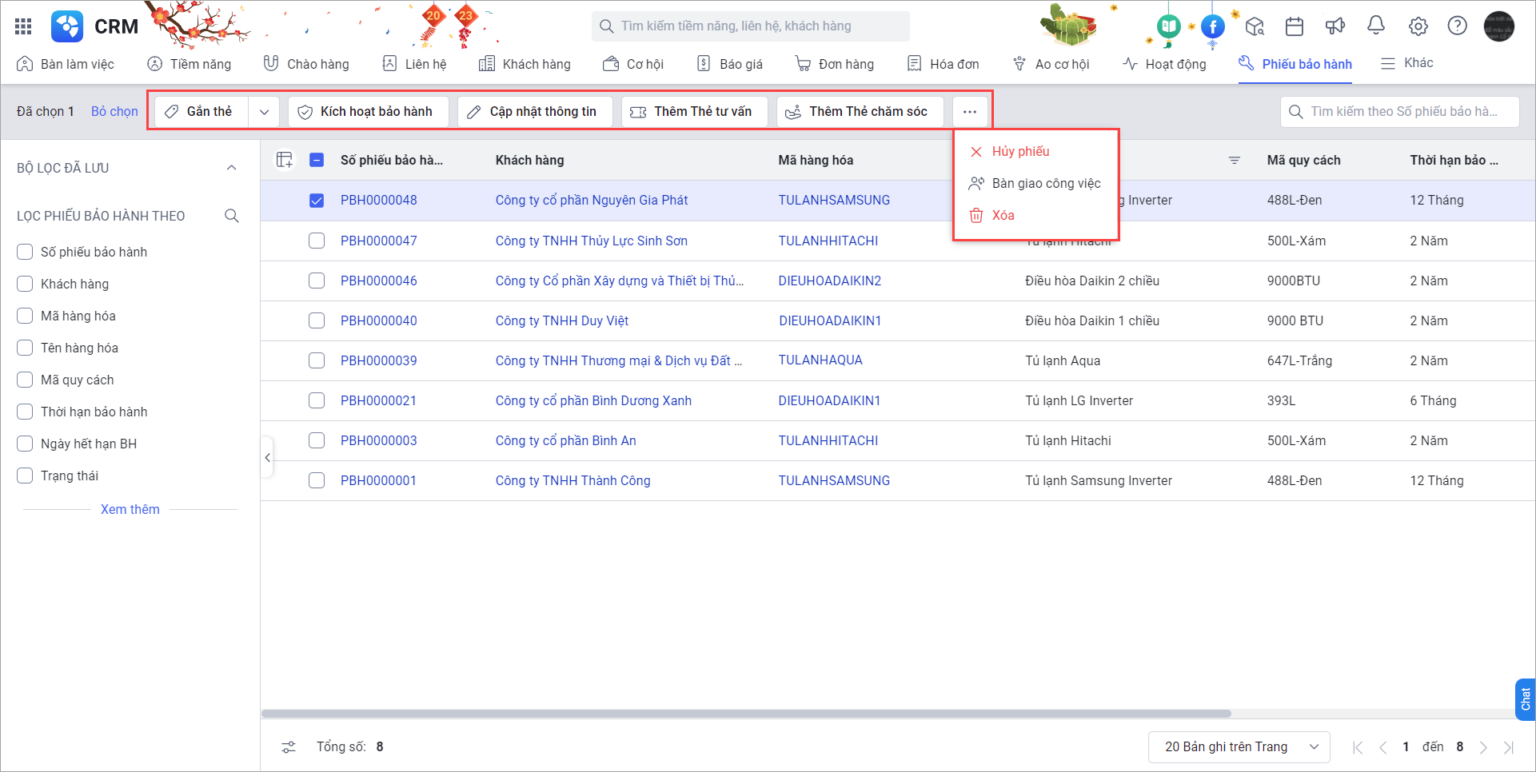Switch to the Đơn hàng tab
This screenshot has width=1536, height=772.
[834, 64]
